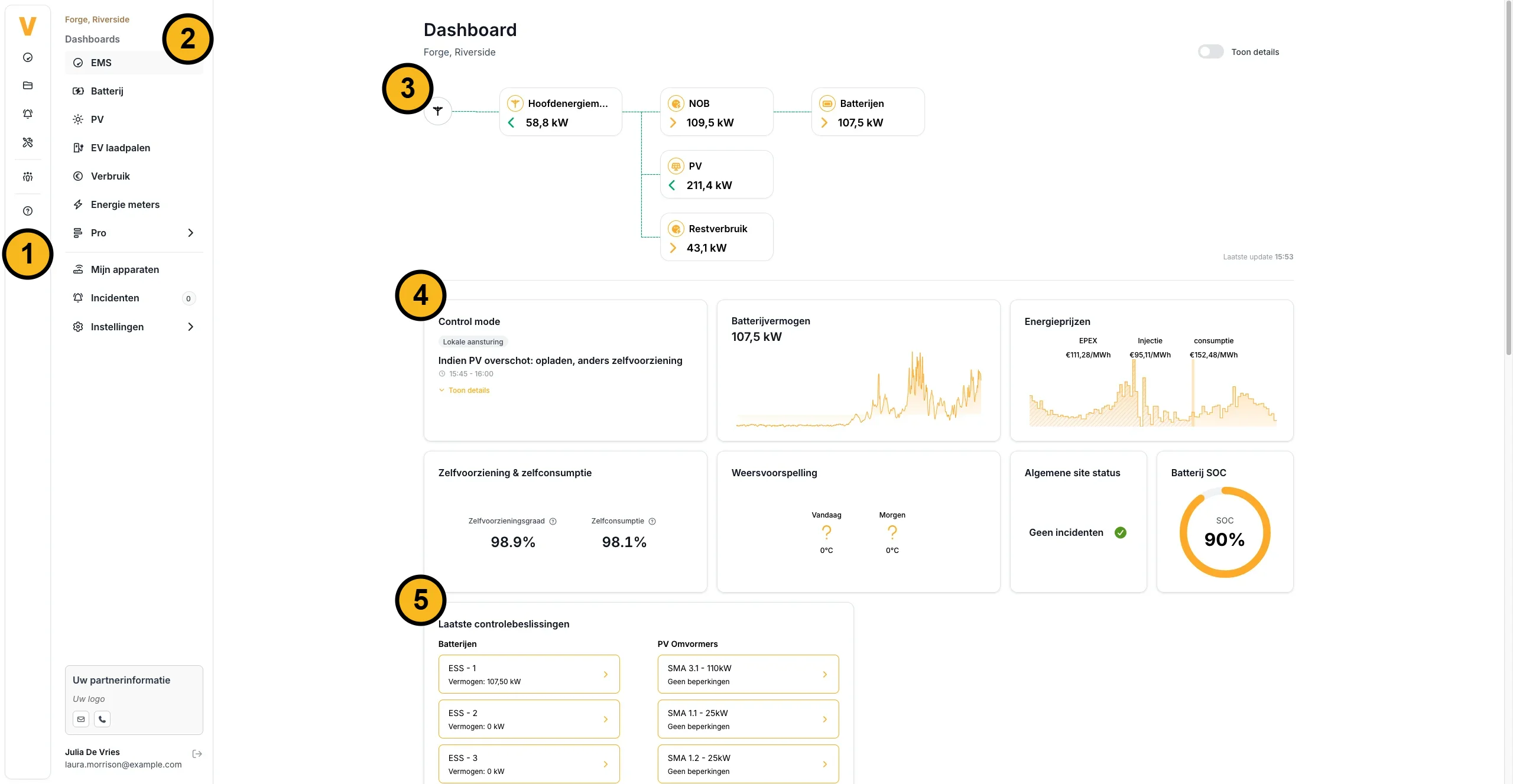Click the logout icon next to Julia De Vries

(x=197, y=754)
